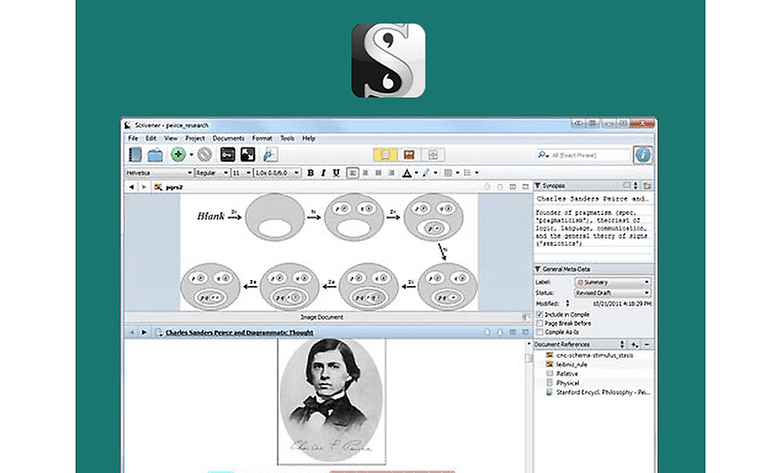This screenshot has width=782, height=473.
Task: Open the line spacing 1.0x dropdown
Action: click(x=277, y=173)
